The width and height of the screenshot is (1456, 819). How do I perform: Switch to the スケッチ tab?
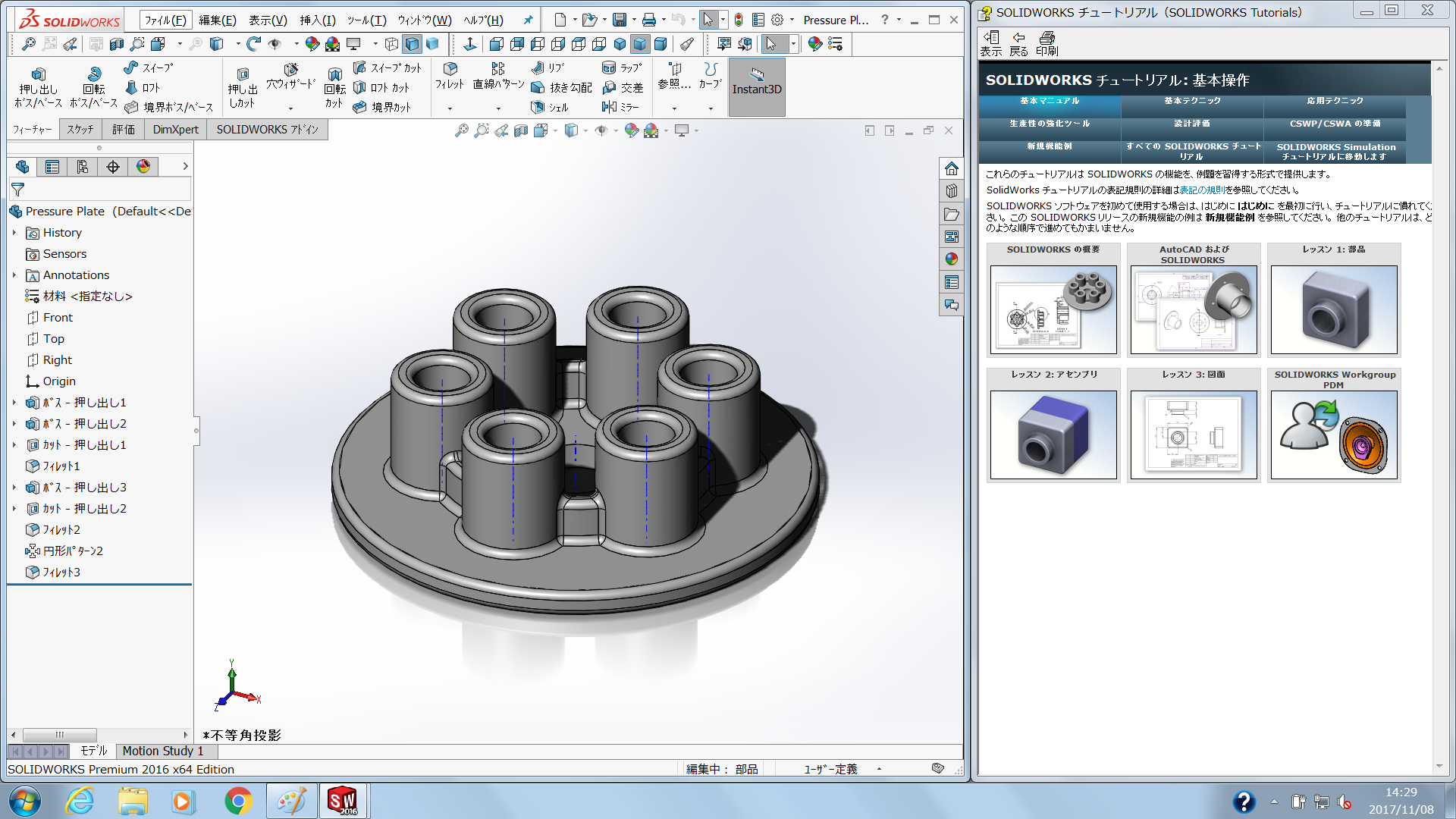tap(80, 130)
